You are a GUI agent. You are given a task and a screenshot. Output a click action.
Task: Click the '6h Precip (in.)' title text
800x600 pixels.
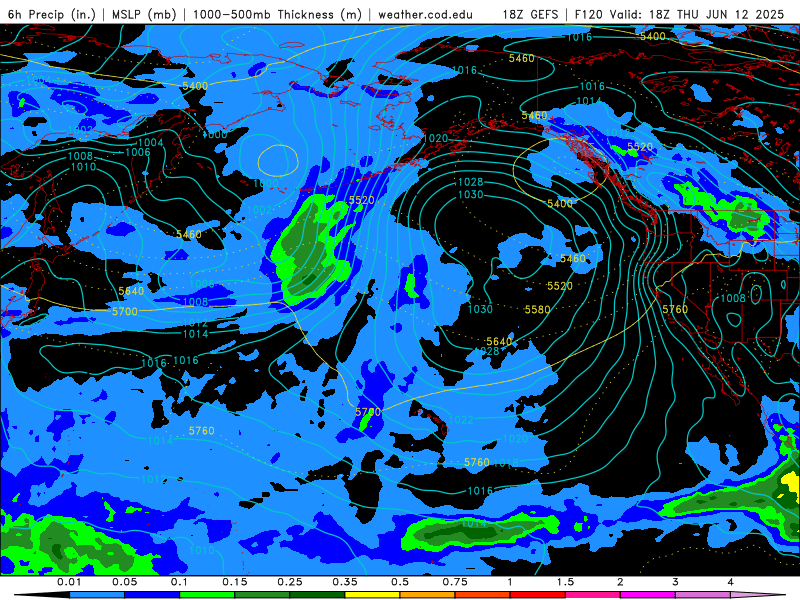coord(52,14)
